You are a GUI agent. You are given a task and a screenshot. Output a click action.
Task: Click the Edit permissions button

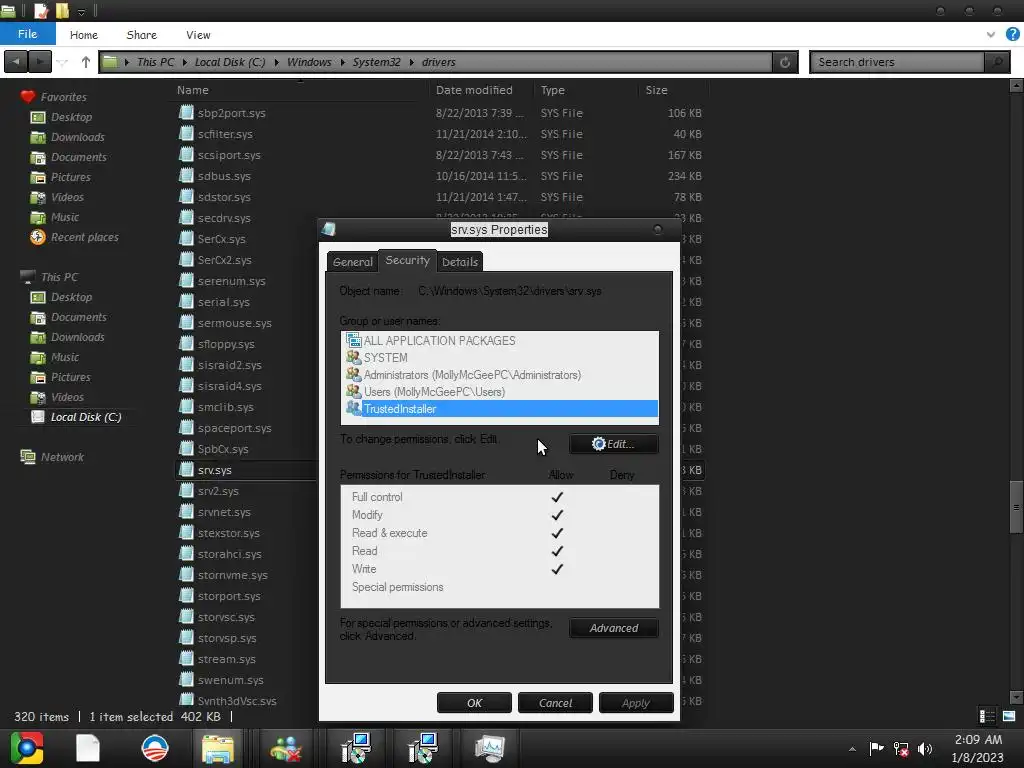(x=613, y=444)
